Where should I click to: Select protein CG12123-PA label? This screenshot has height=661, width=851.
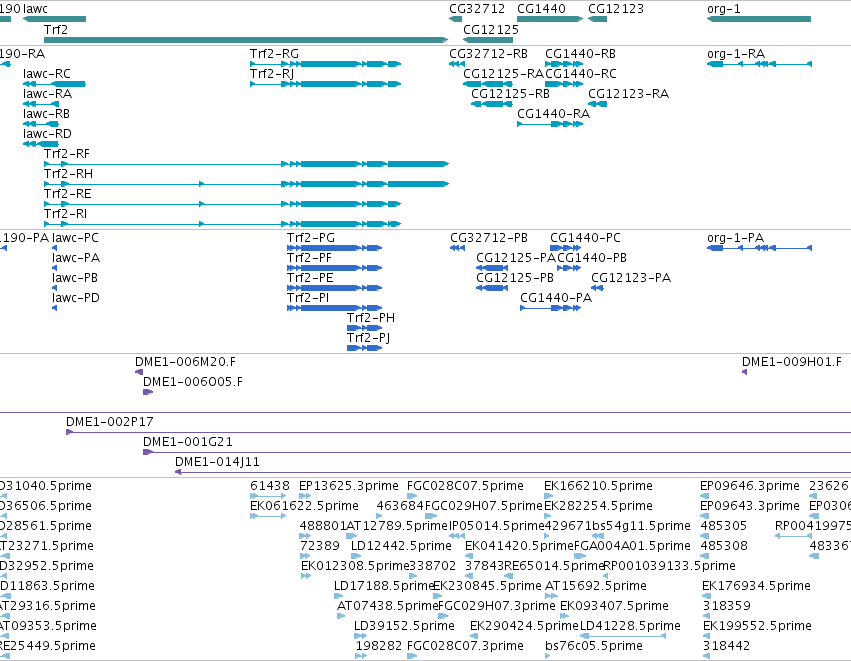click(x=631, y=278)
